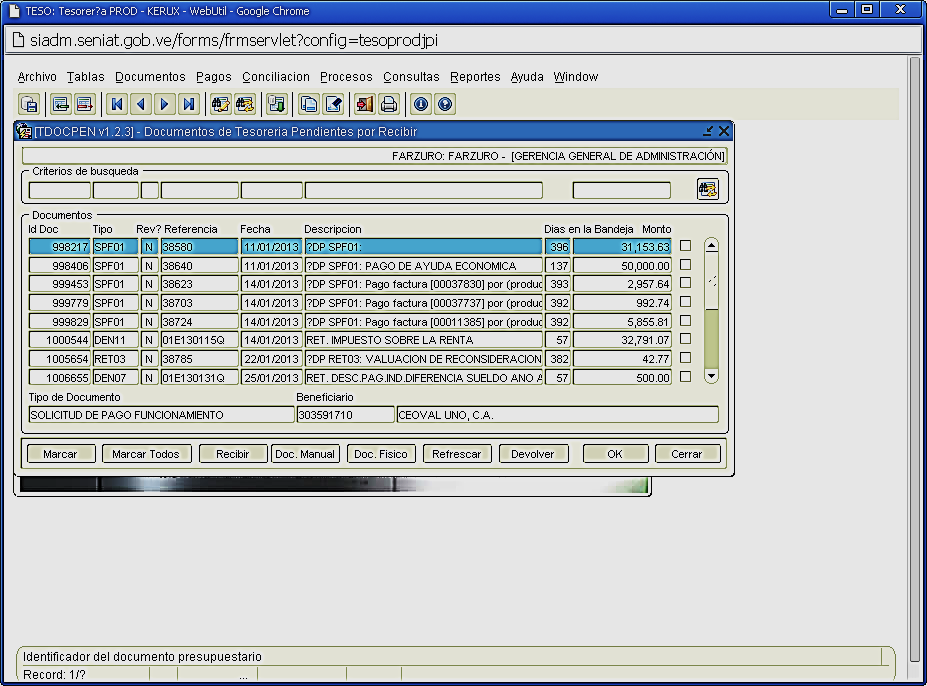
Task: Click the Devolver button
Action: pyautogui.click(x=533, y=454)
